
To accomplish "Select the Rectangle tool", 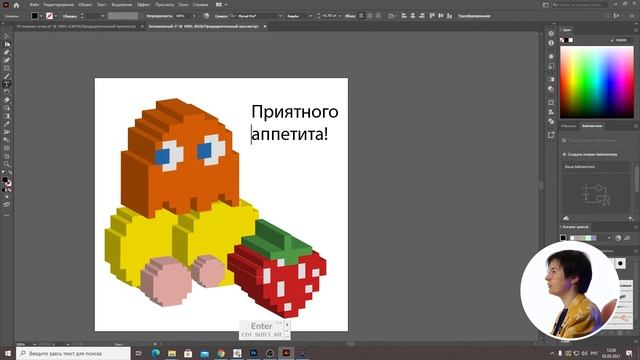I will 7,68.
